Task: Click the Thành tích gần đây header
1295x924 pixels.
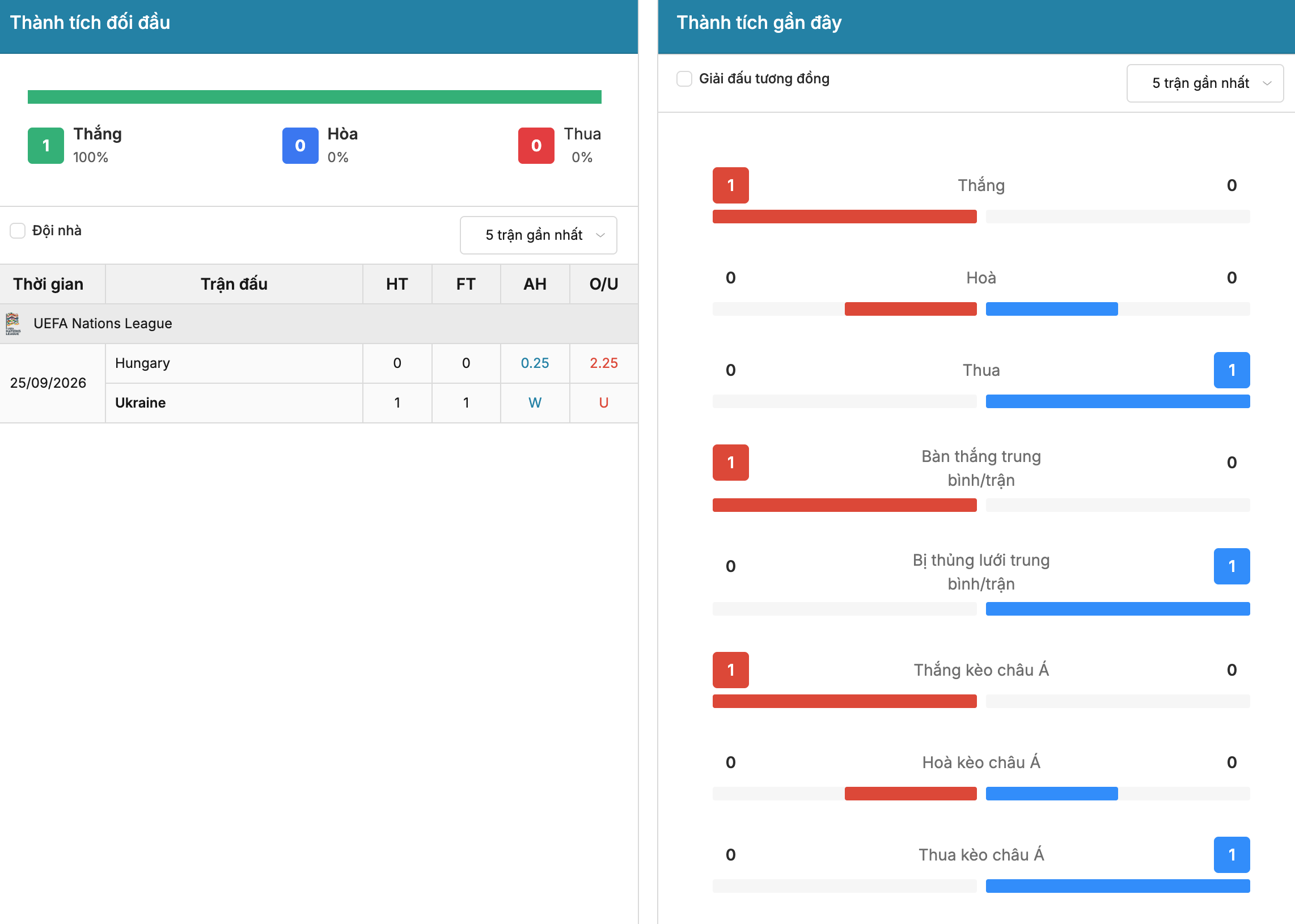Action: pyautogui.click(x=759, y=23)
